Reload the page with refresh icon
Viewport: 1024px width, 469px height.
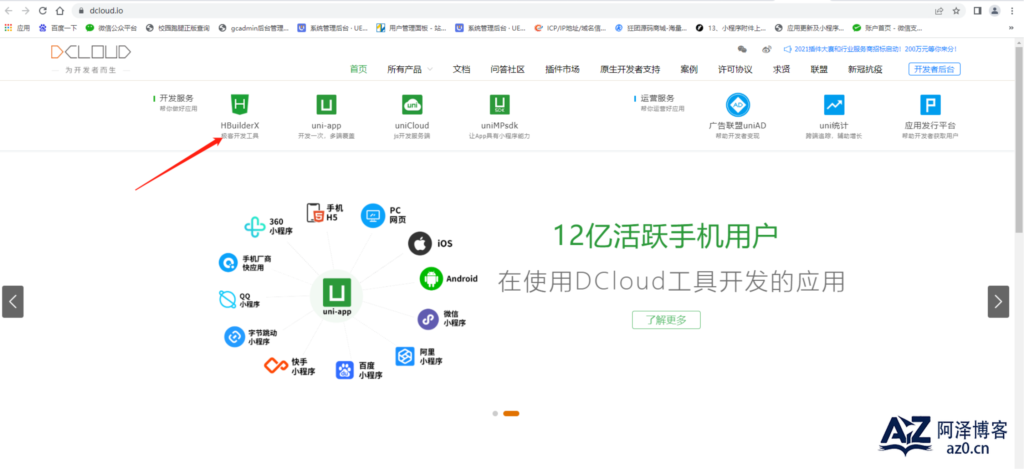[x=43, y=10]
